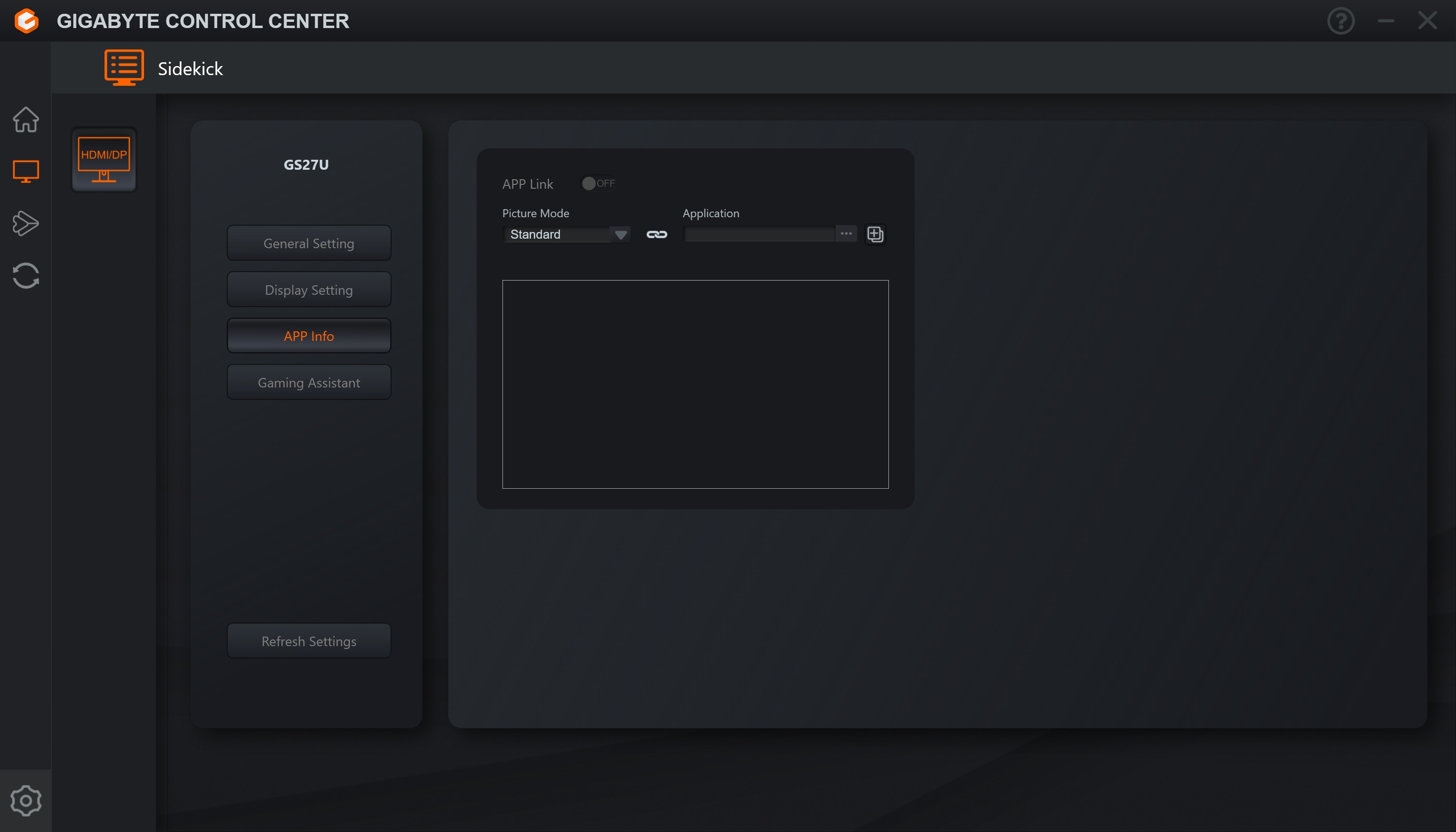Click the Application path field
This screenshot has width=1456, height=832.
(x=760, y=234)
